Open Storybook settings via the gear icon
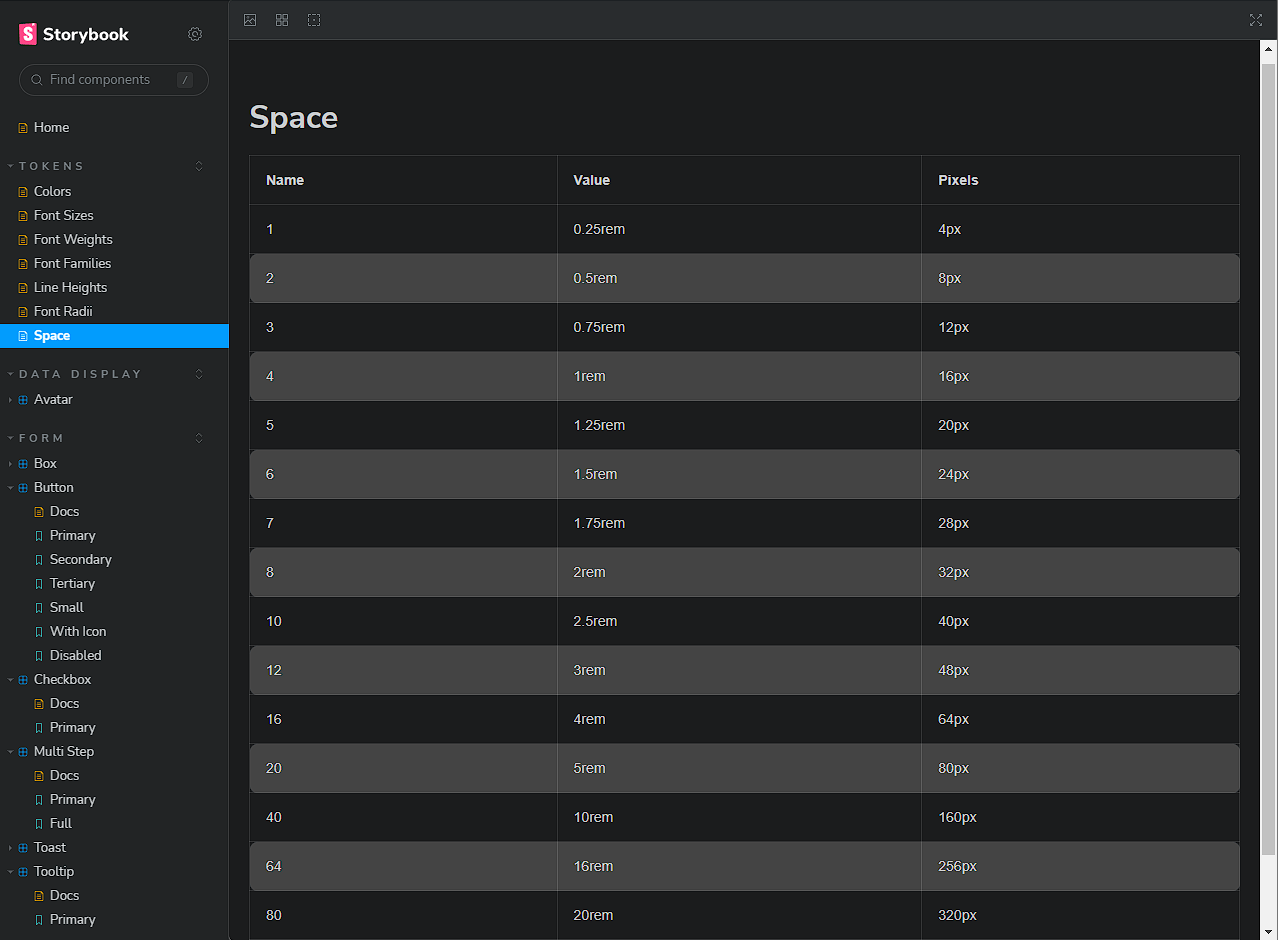This screenshot has height=940, width=1278. pos(195,33)
